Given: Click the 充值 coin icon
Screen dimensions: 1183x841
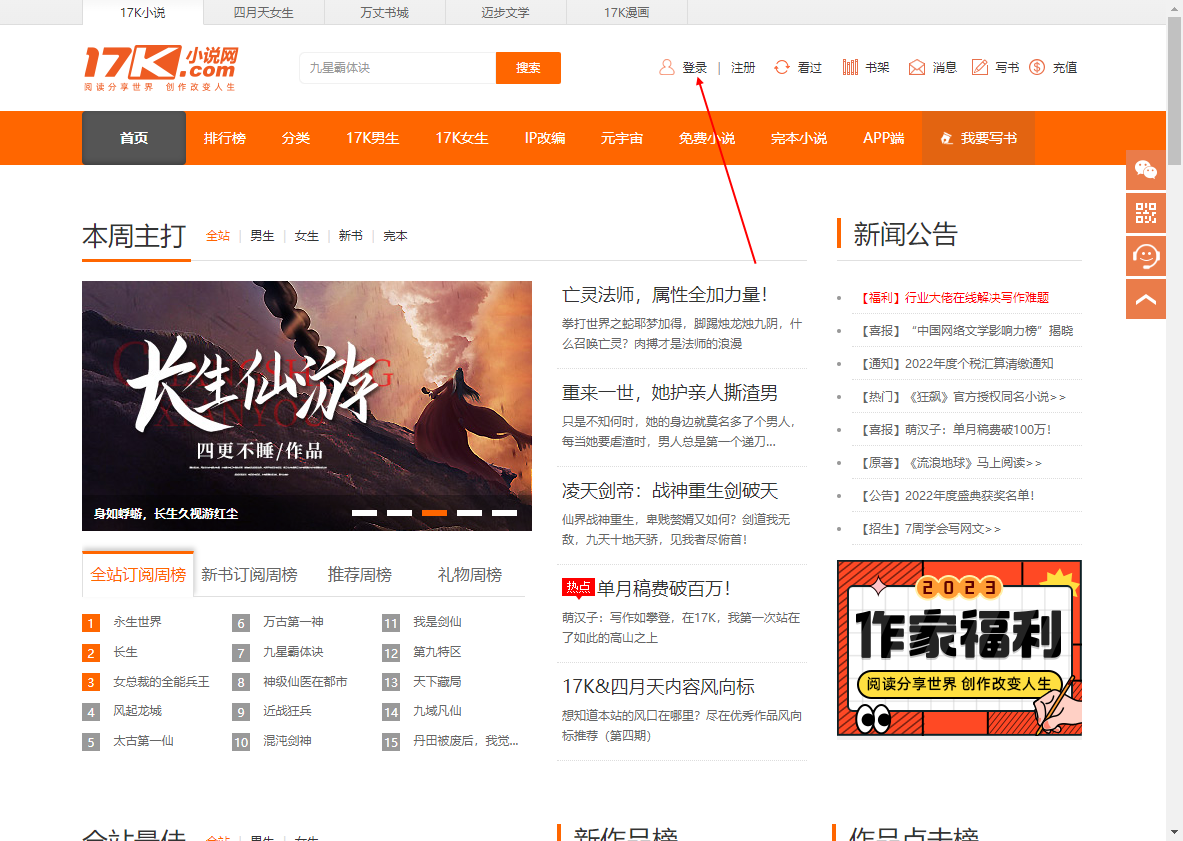Looking at the screenshot, I should coord(1037,67).
